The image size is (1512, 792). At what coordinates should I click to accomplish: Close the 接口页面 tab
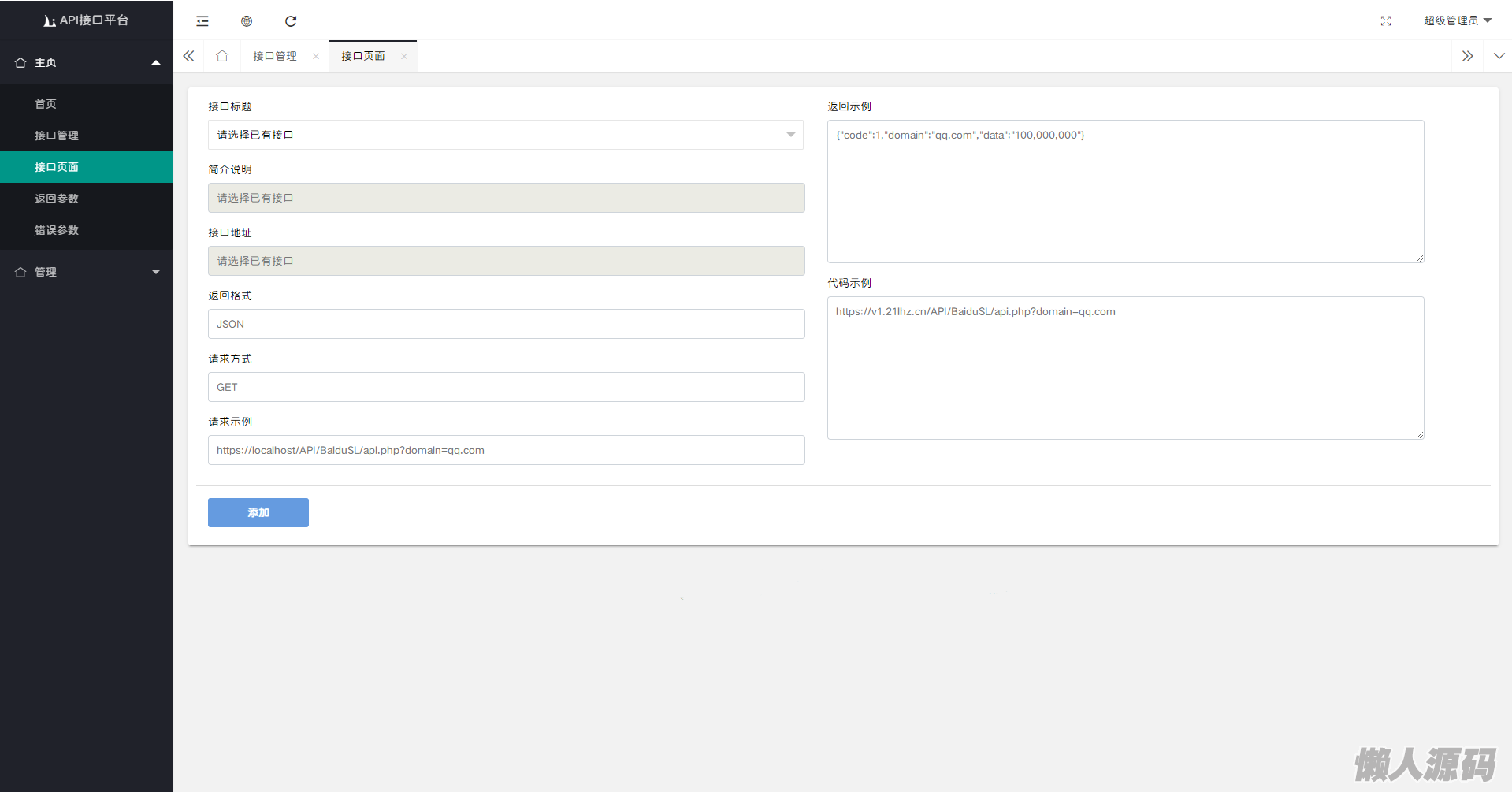click(x=404, y=56)
